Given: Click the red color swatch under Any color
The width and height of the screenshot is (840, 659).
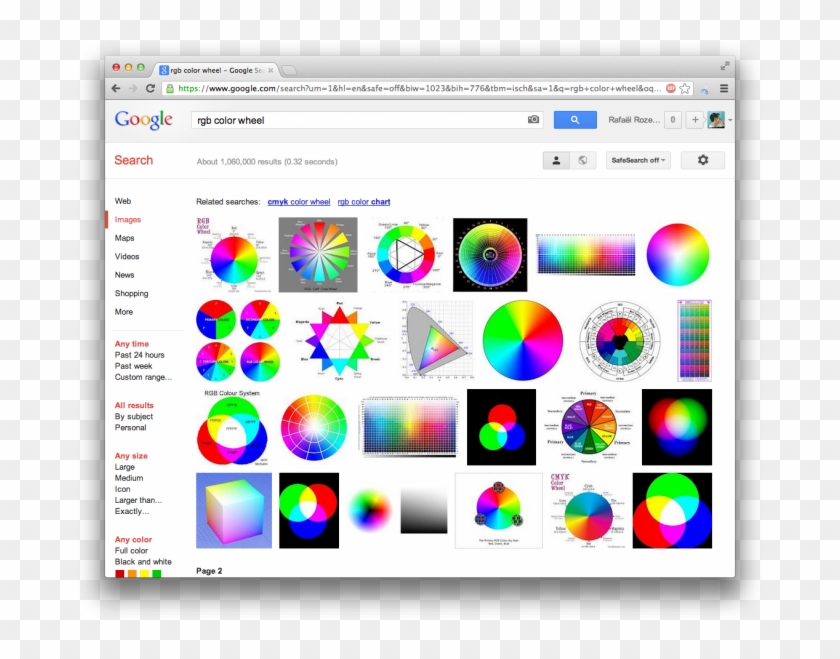Looking at the screenshot, I should click(119, 573).
